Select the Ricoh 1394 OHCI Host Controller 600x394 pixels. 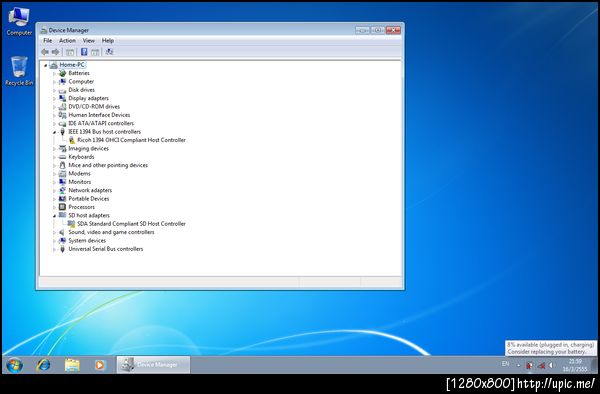pos(131,140)
